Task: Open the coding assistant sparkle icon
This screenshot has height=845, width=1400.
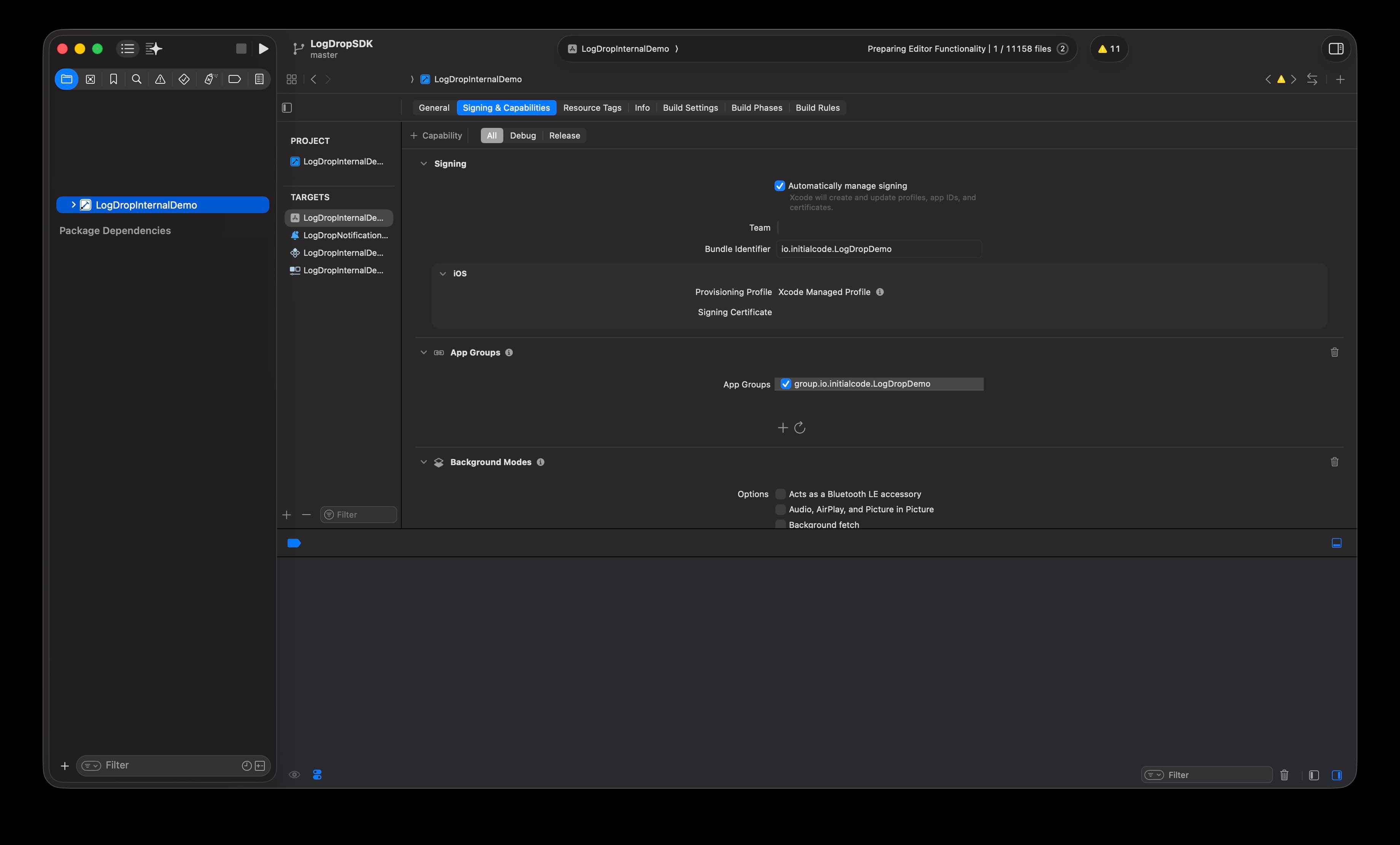Action: (x=153, y=49)
